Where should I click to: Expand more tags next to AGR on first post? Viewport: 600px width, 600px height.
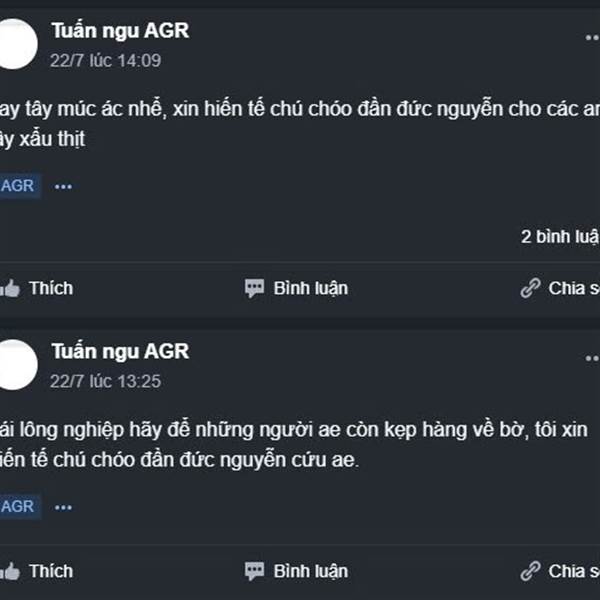(63, 187)
